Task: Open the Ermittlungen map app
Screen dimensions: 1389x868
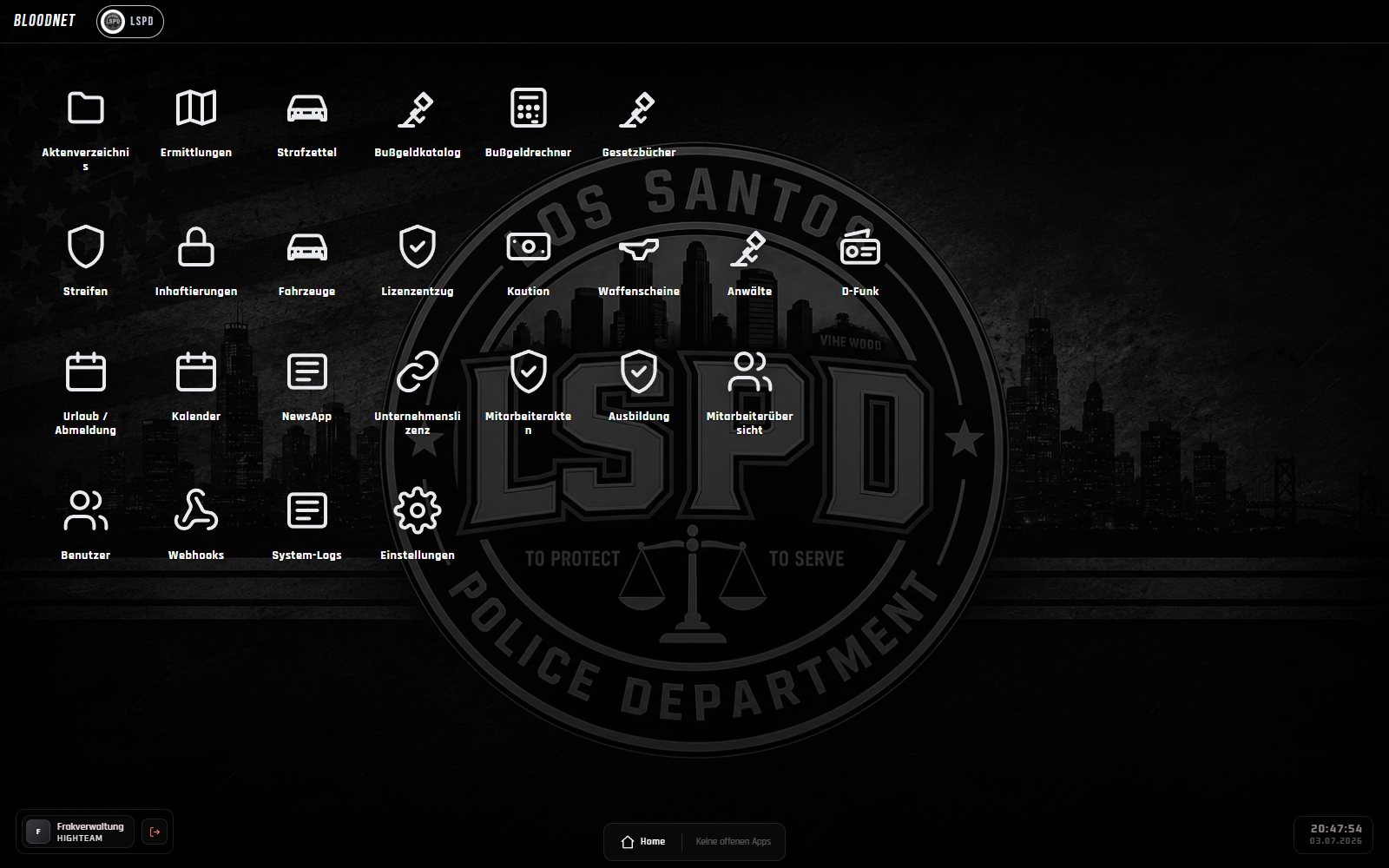Action: [196, 122]
